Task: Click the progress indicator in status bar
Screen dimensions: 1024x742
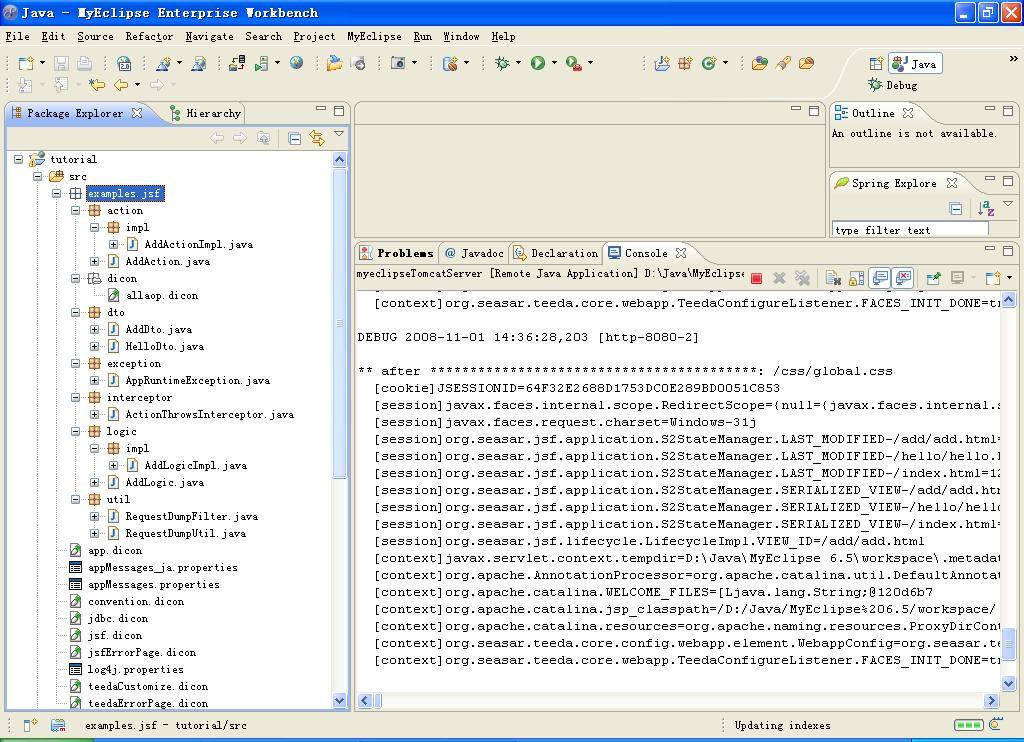Action: pyautogui.click(x=968, y=725)
